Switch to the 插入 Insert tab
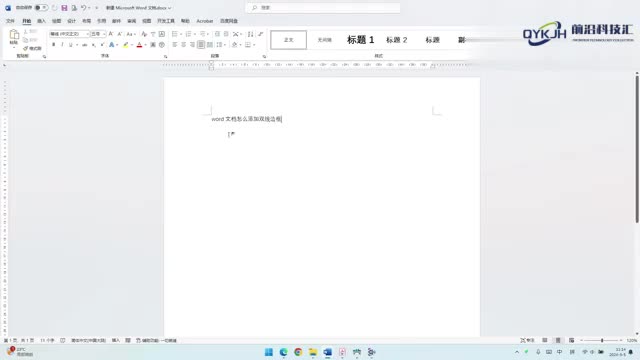 [x=41, y=21]
